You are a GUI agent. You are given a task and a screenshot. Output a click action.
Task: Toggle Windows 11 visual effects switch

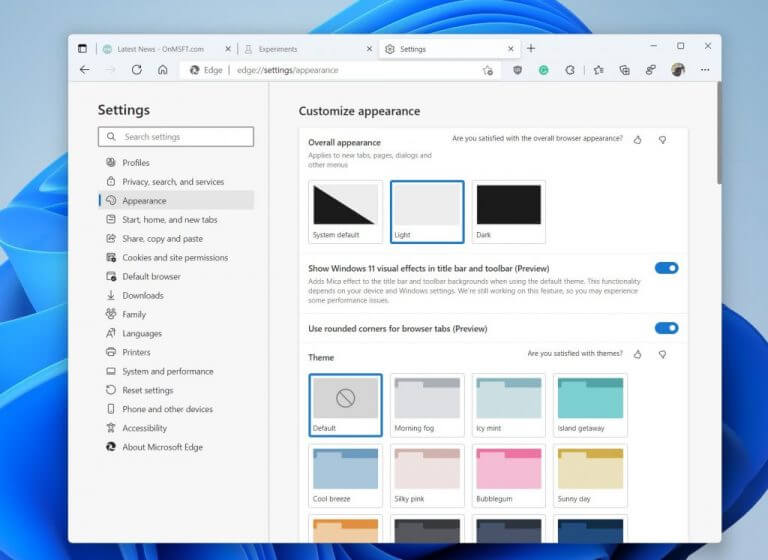tap(667, 268)
